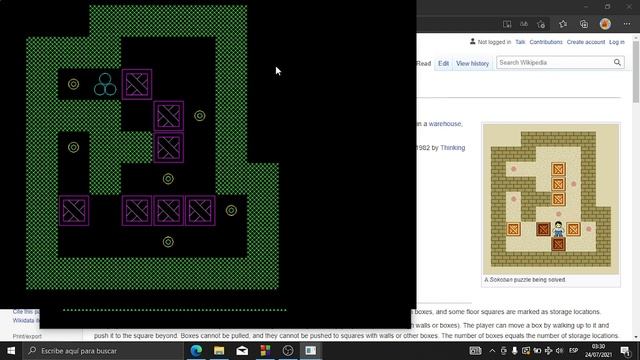Screen dimensions: 640x360
Task: Follow the Thinking article link
Action: 453,148
